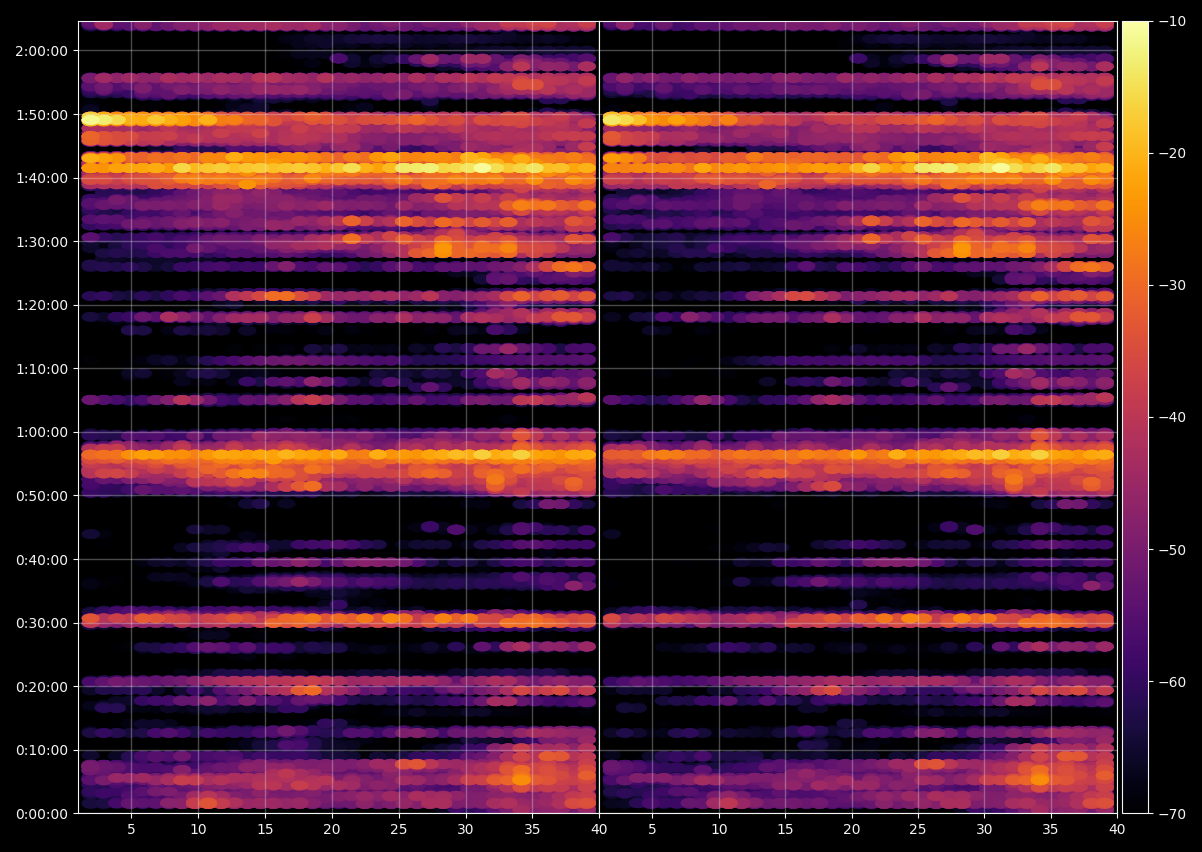Click the 1:40:00 time axis label
1202x852 pixels.
[x=41, y=178]
